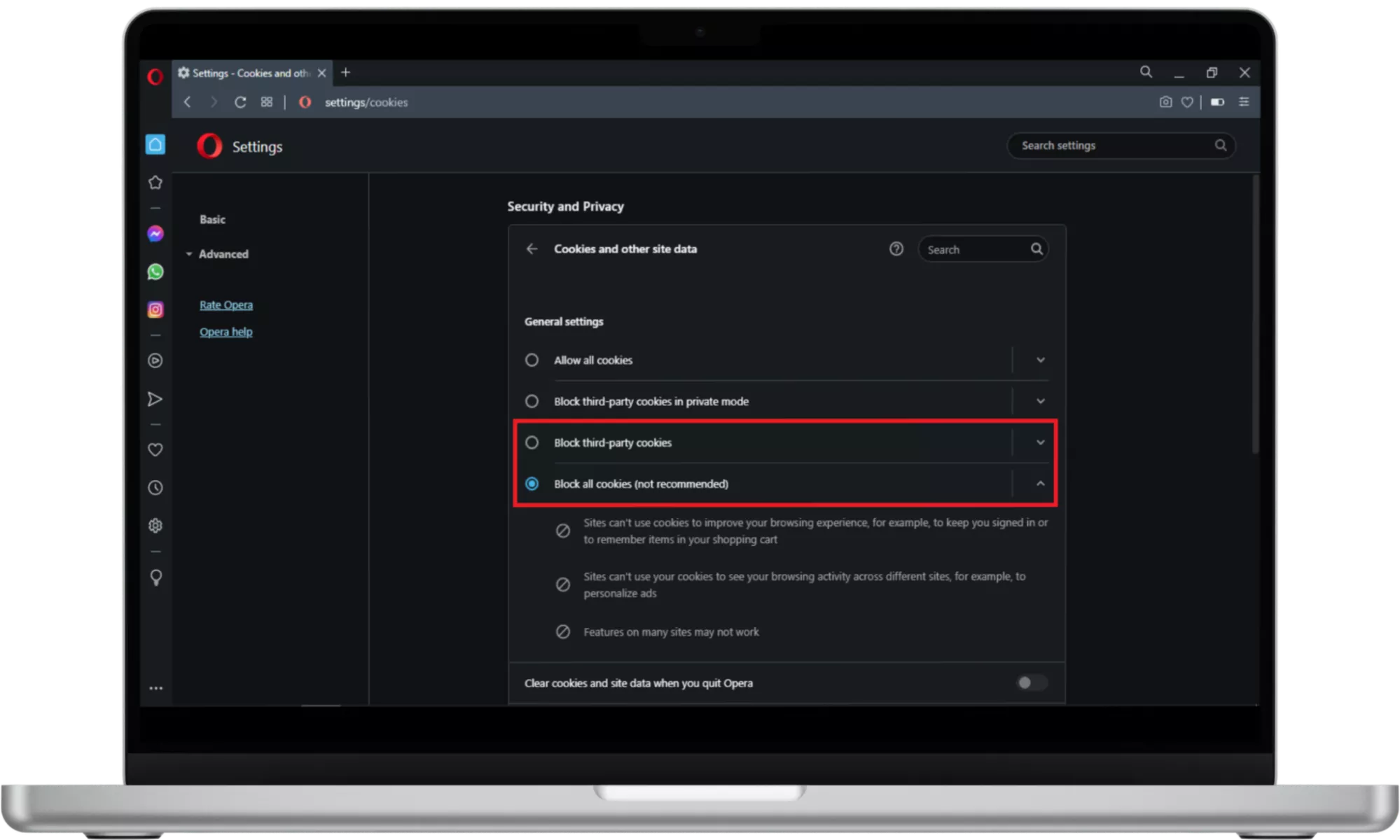
Task: Open Messenger in the sidebar
Action: click(155, 234)
